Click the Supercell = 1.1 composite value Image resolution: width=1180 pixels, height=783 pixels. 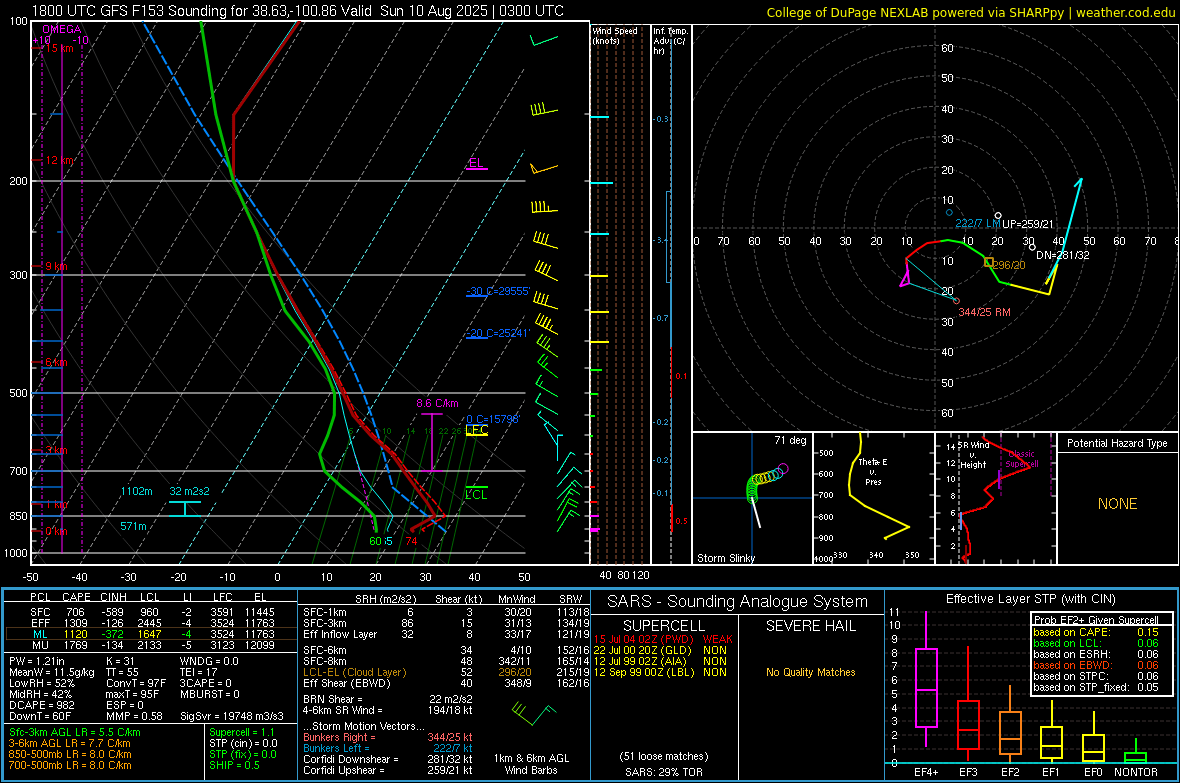(242, 732)
